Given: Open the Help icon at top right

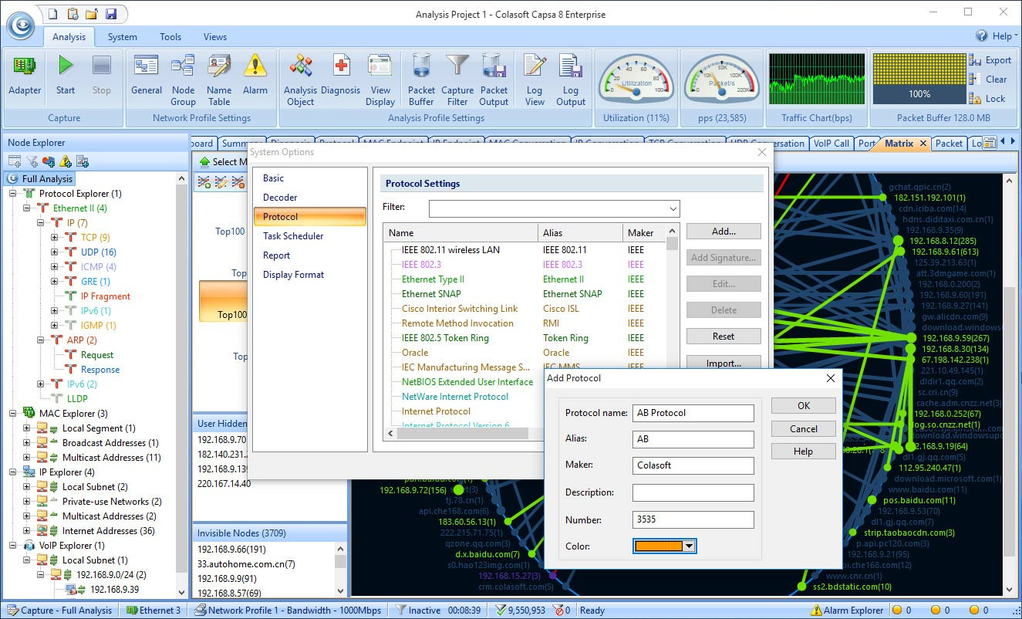Looking at the screenshot, I should [x=981, y=36].
